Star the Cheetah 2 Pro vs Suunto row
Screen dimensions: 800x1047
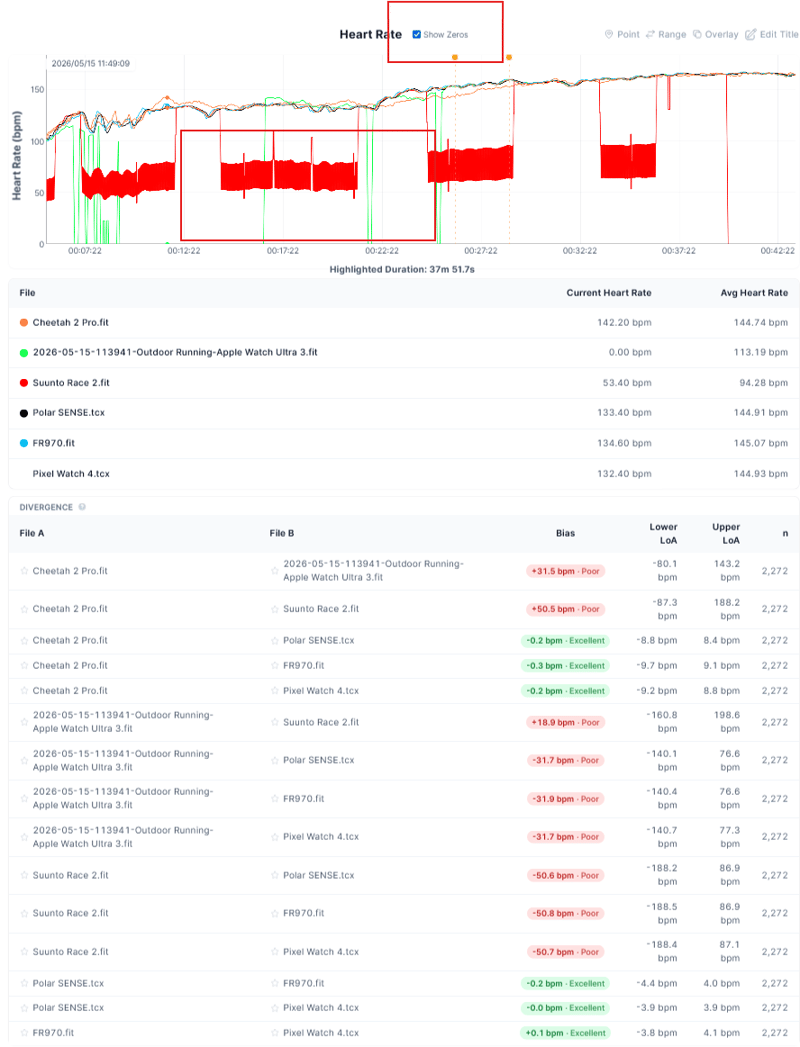(x=25, y=609)
